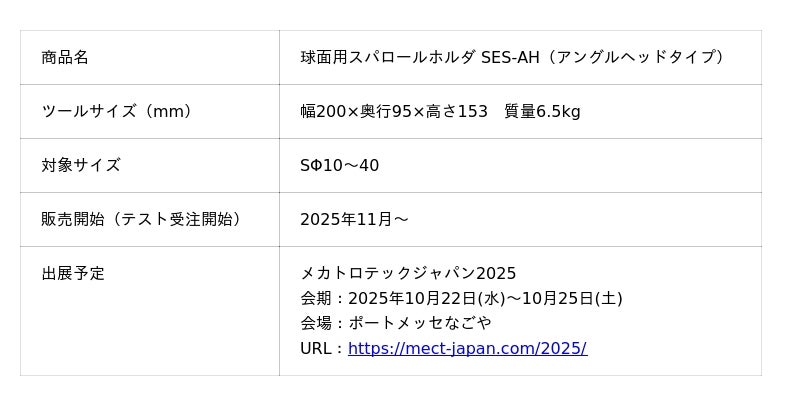Click the 2025年11月～ sales start value
Screen dimensions: 800x406
354,219
